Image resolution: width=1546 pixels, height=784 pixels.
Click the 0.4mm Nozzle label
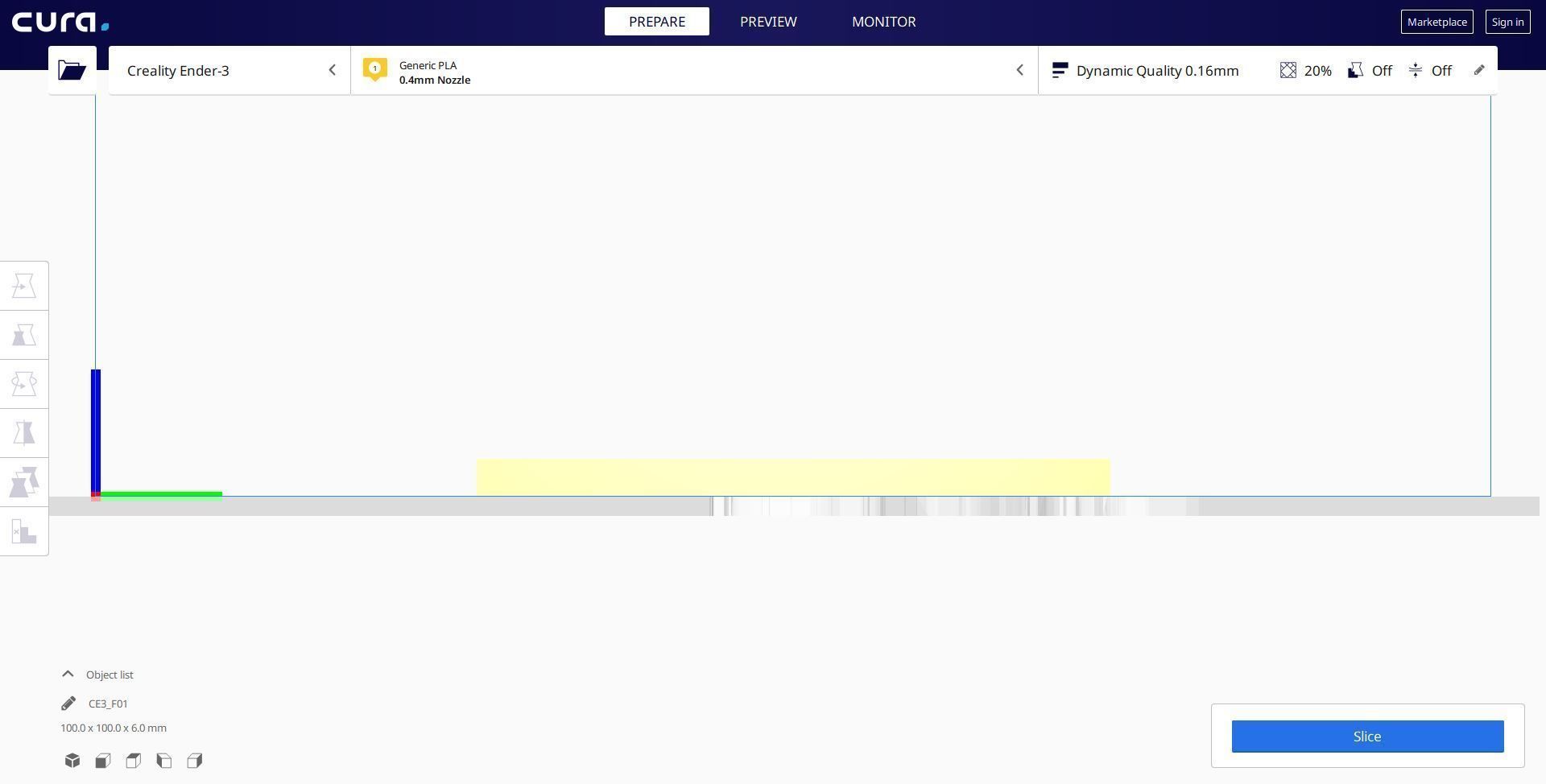click(435, 80)
